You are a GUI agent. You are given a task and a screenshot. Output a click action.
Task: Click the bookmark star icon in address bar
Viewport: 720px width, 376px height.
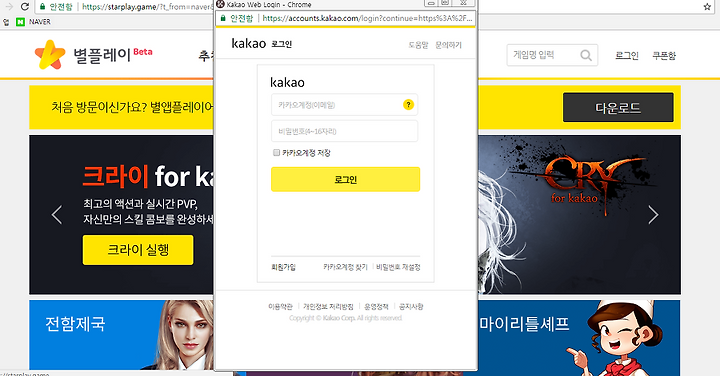click(x=707, y=6)
